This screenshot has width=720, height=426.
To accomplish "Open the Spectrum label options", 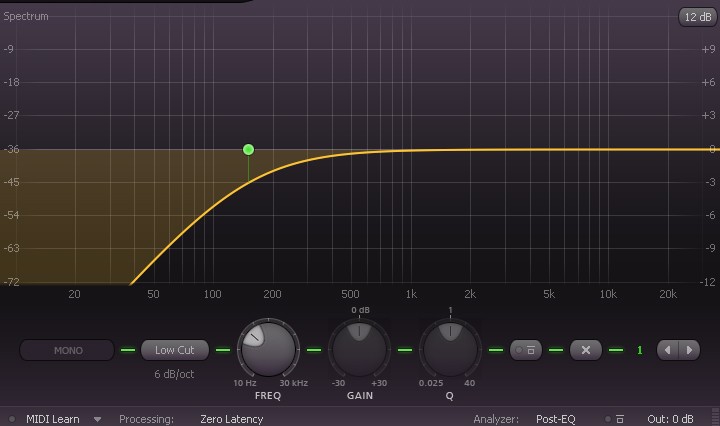I will pyautogui.click(x=26, y=16).
